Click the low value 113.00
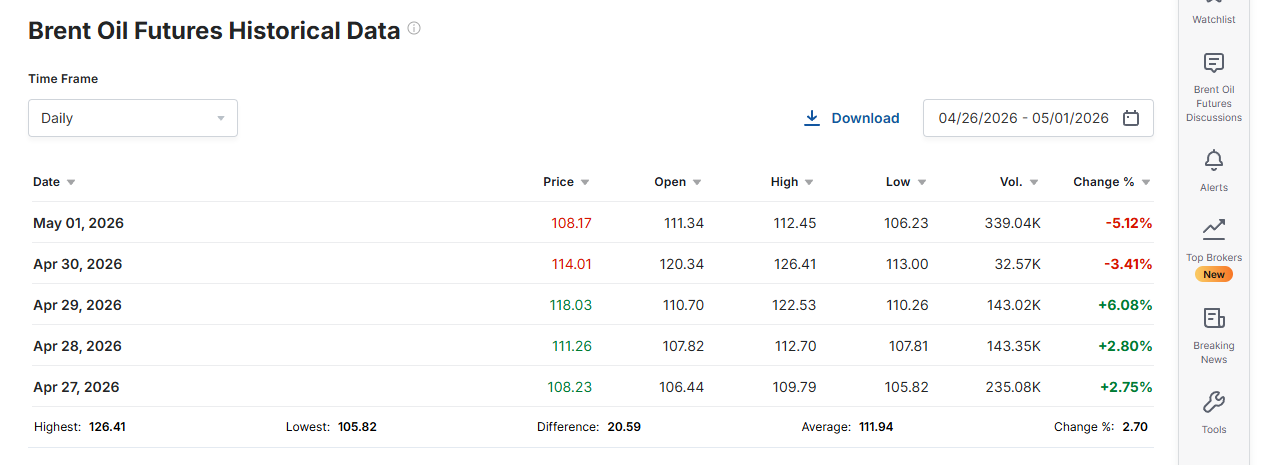1278x465 pixels. click(x=908, y=264)
